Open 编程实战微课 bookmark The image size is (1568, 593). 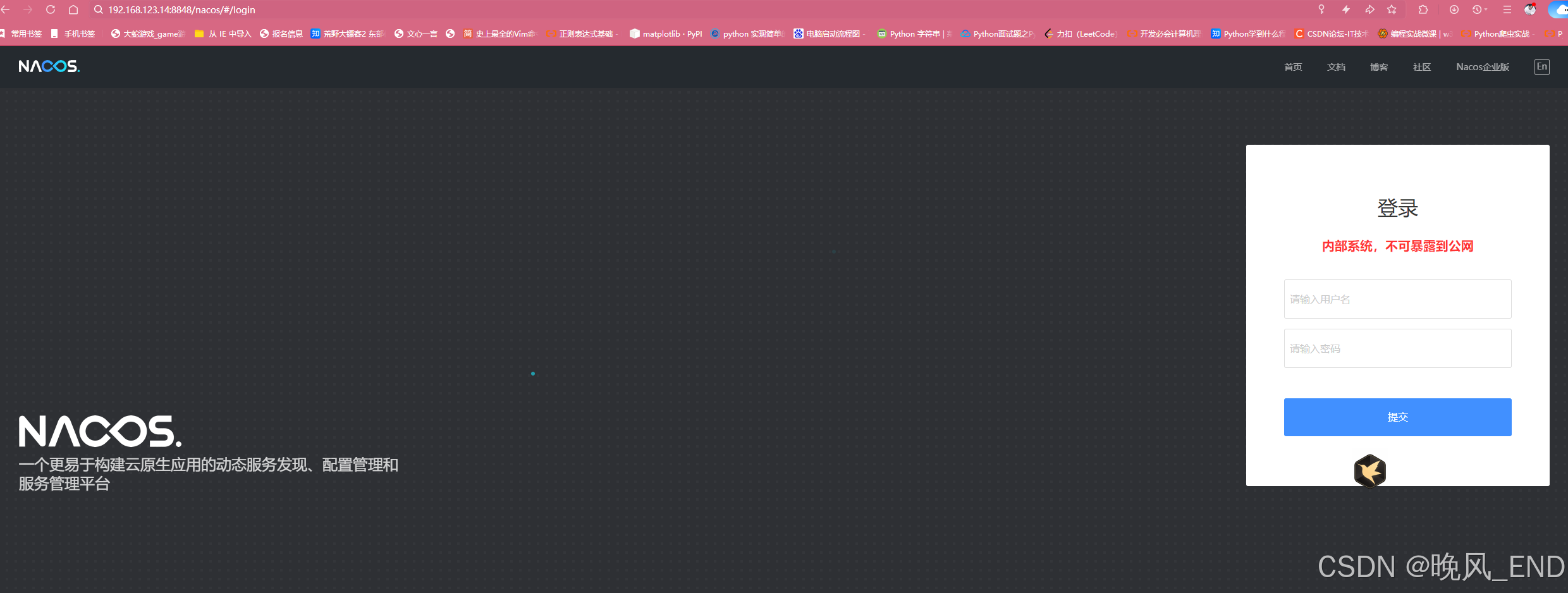point(1415,34)
